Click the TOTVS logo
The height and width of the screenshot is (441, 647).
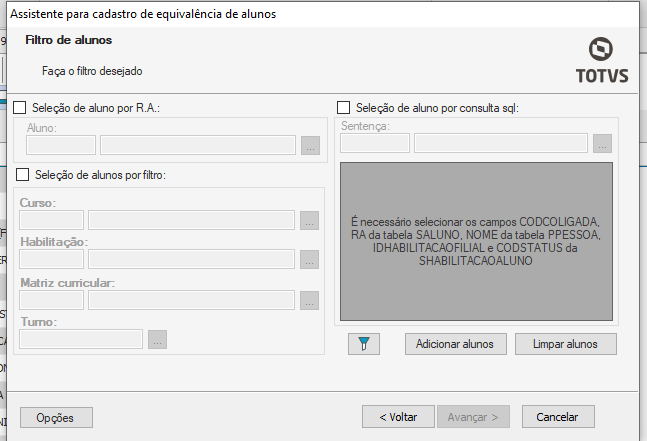click(x=601, y=60)
